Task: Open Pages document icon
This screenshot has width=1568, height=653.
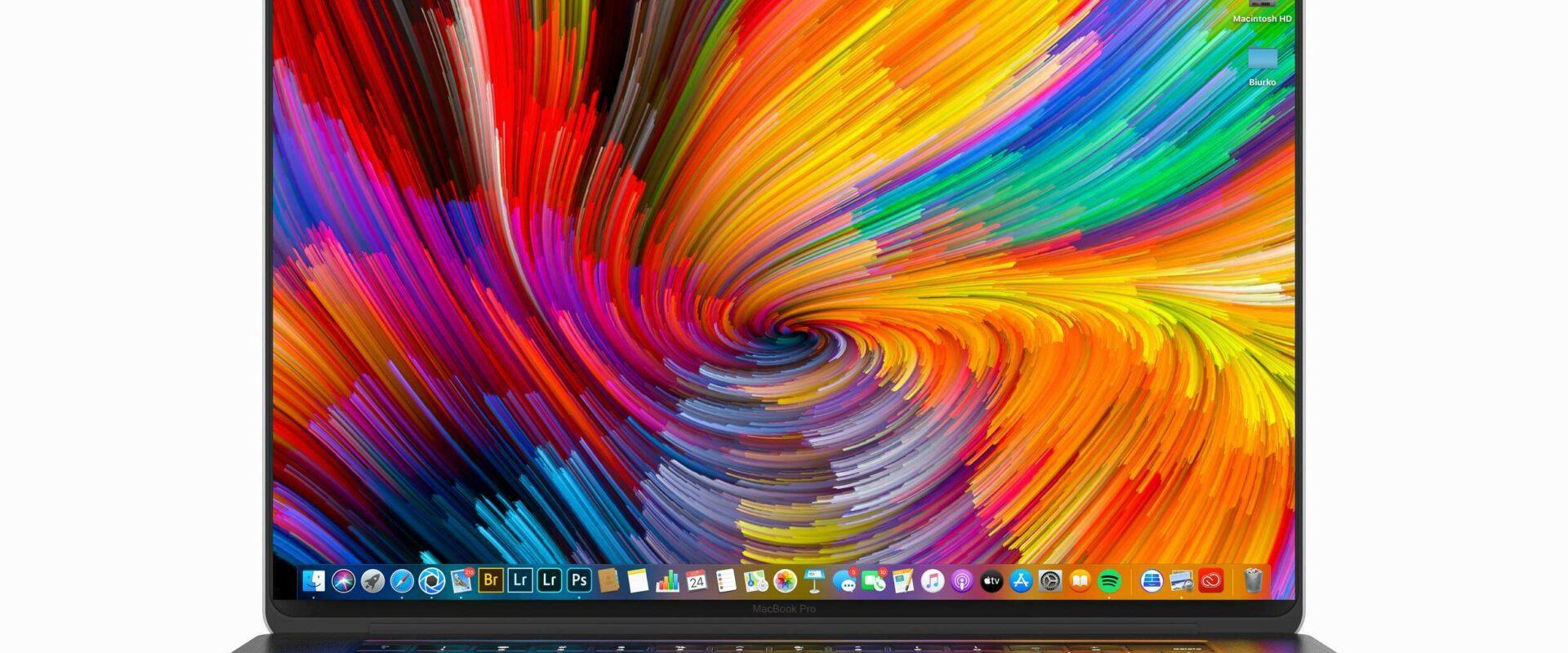Action: coord(903,580)
